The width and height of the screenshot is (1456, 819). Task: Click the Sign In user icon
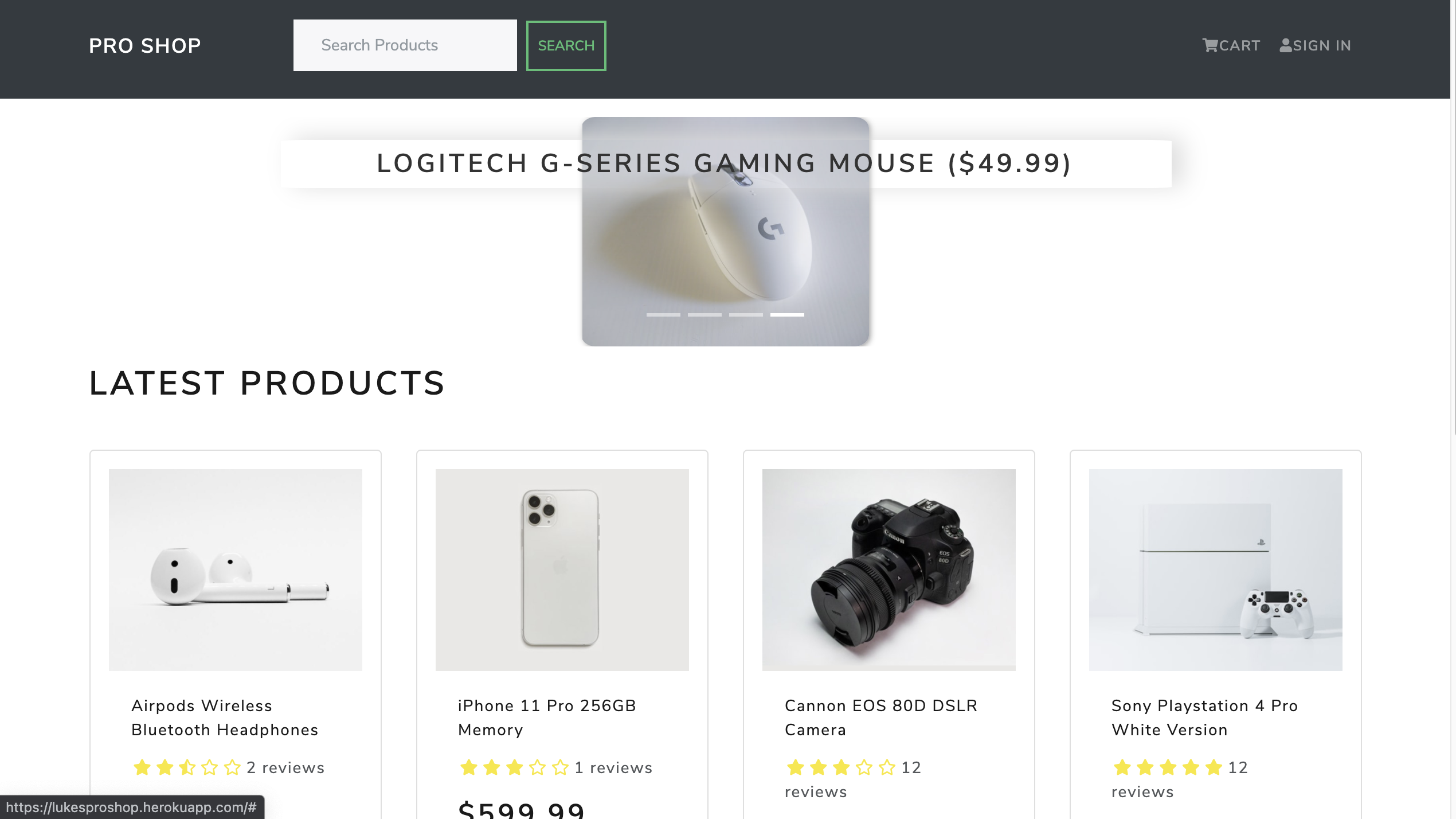coord(1286,45)
